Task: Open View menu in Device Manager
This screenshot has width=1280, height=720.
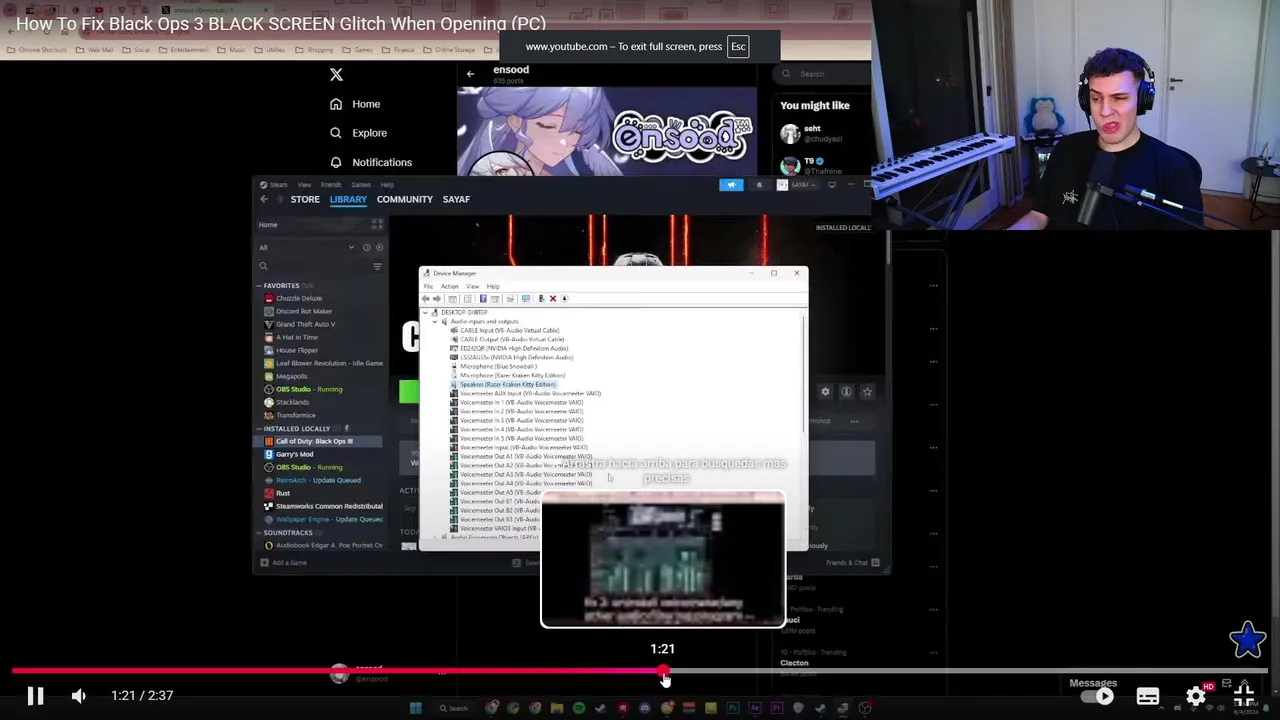Action: coord(472,287)
